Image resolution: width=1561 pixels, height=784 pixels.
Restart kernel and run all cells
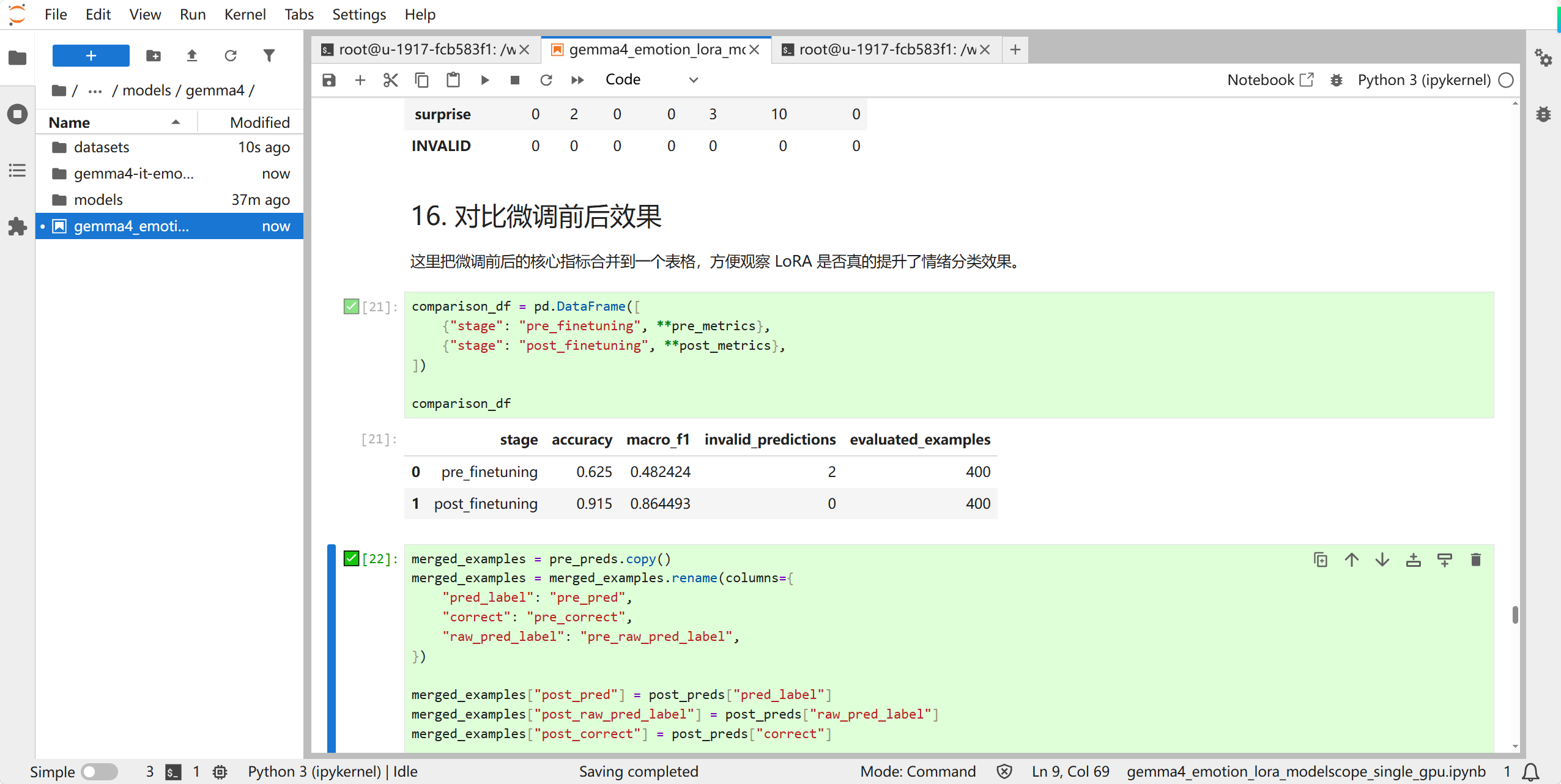pos(577,80)
